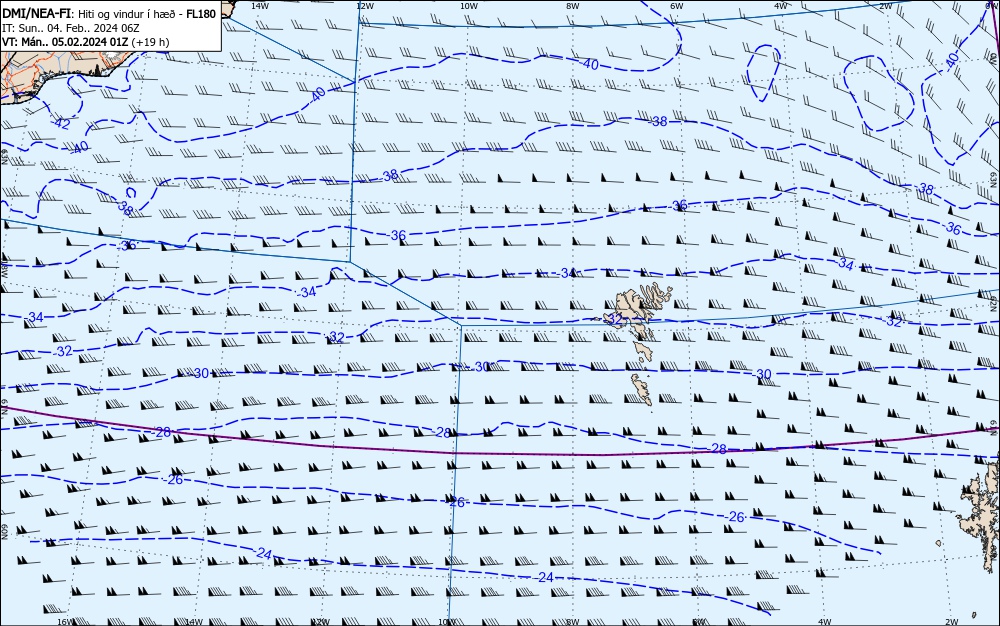
Task: Click the 'C' cold centre marker
Action: 130,193
